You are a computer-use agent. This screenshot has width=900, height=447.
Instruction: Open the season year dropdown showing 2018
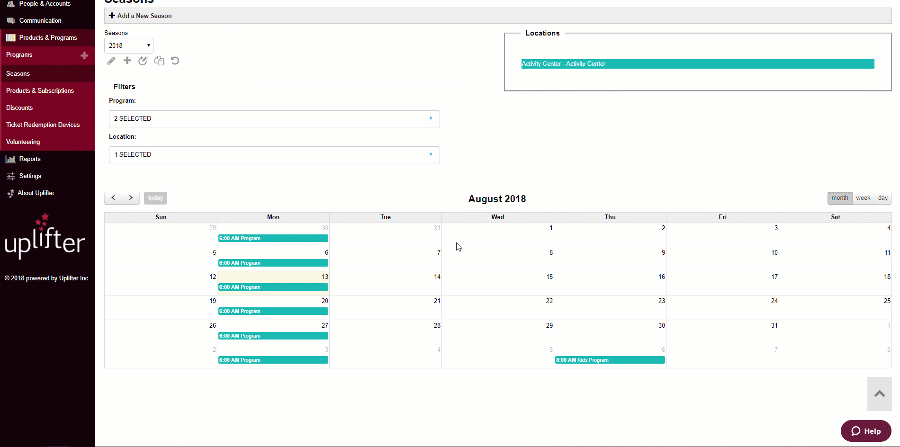129,45
